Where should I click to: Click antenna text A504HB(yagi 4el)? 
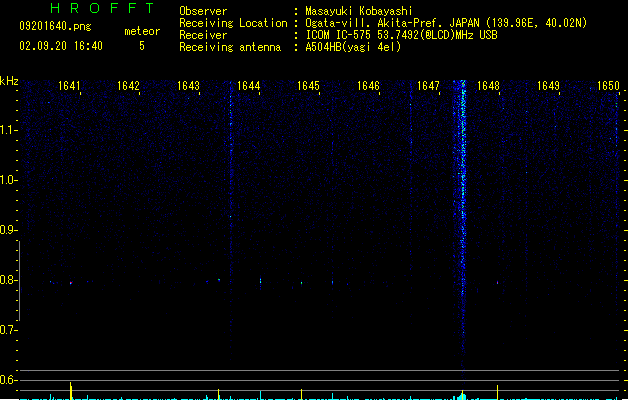point(353,47)
